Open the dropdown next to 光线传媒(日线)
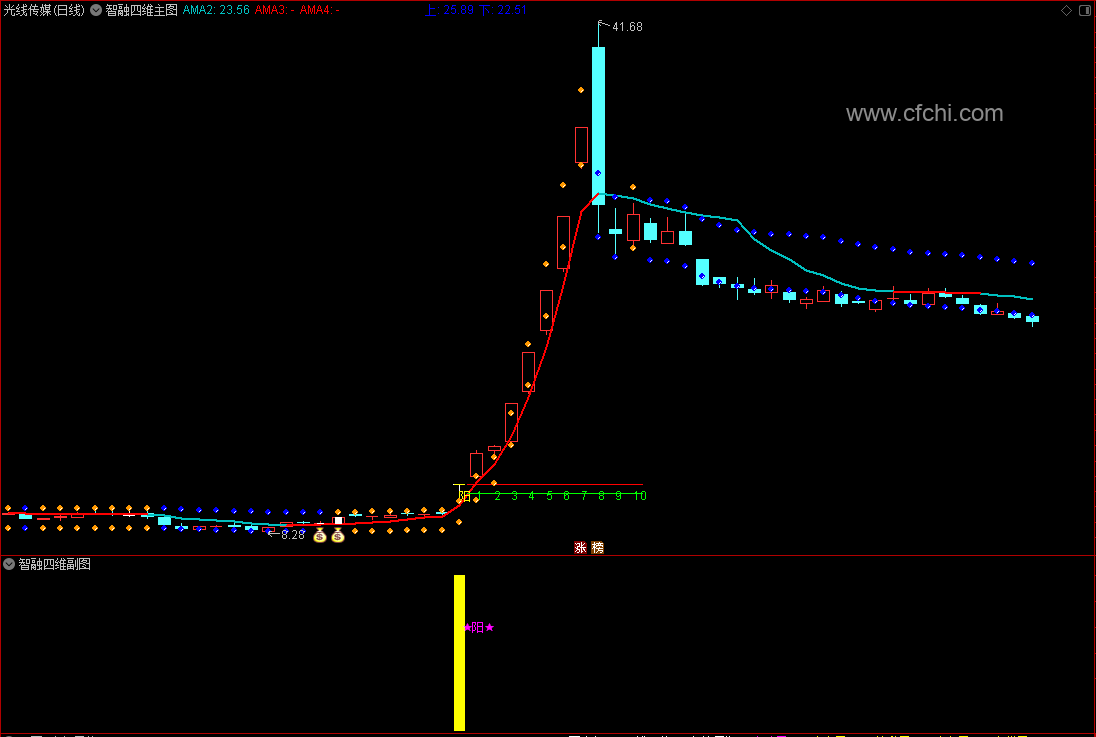The height and width of the screenshot is (737, 1096). click(96, 10)
